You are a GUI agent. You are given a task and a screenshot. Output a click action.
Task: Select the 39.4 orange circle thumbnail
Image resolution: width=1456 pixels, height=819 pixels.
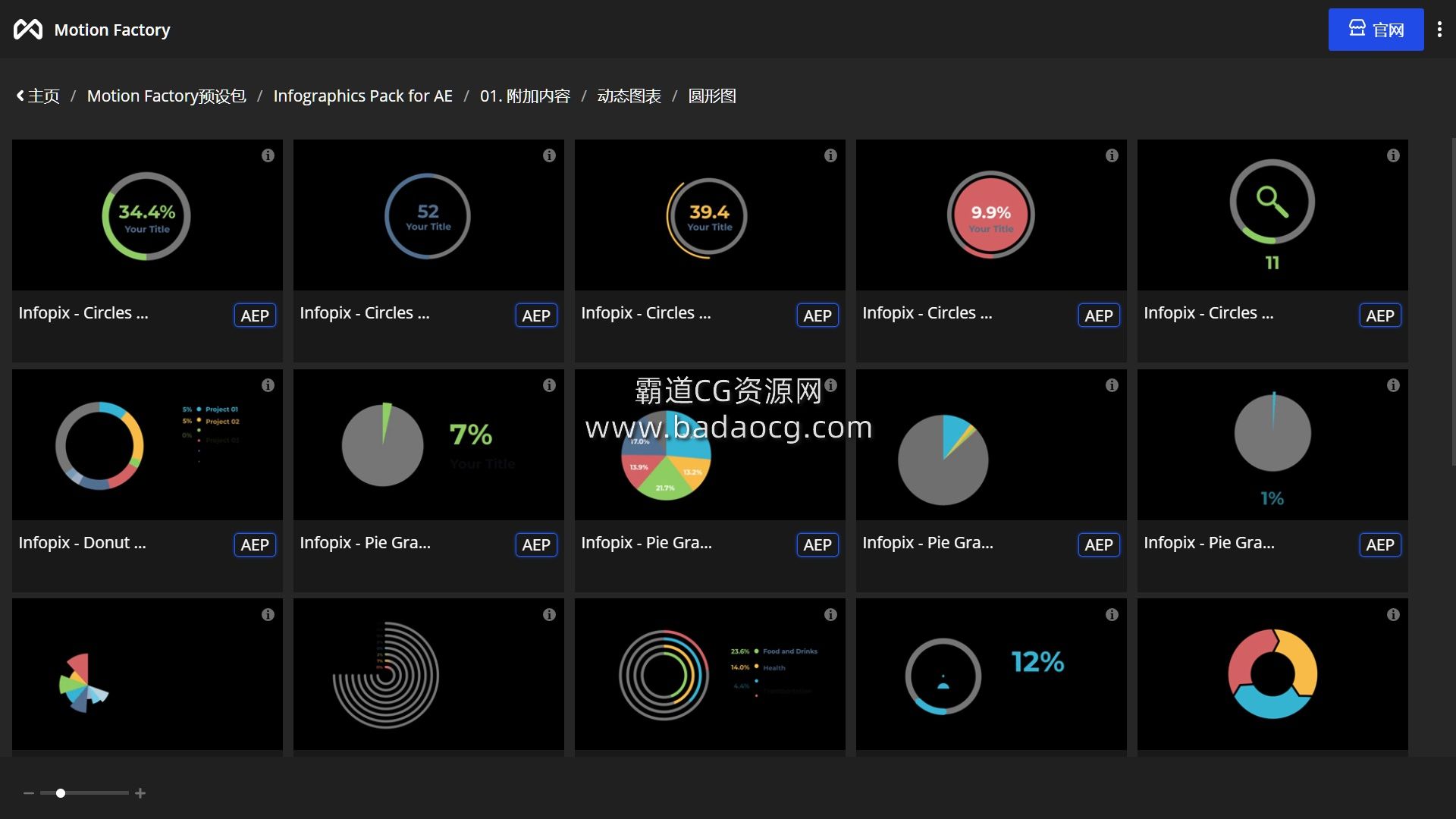(710, 215)
